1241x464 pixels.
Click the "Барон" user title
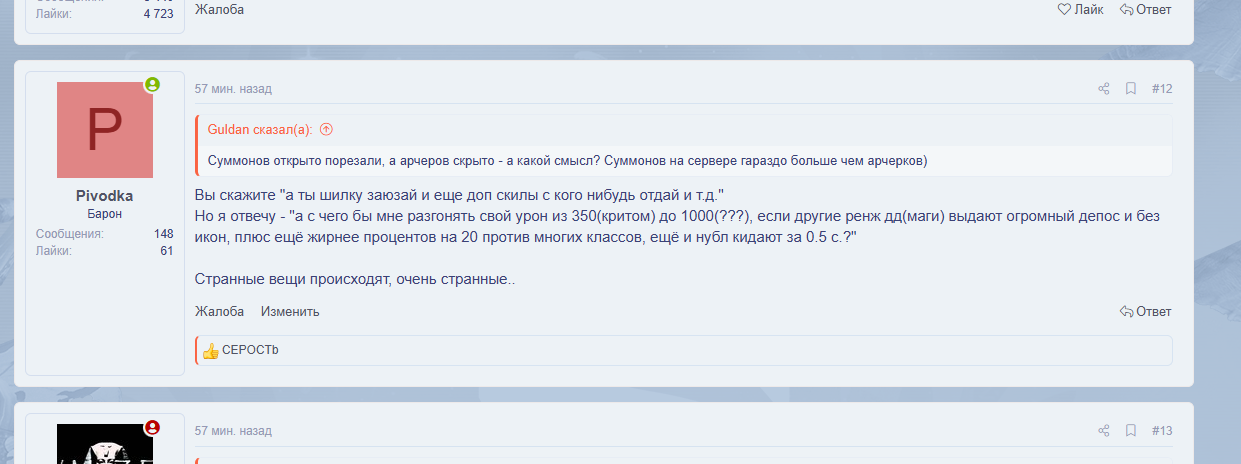click(105, 215)
